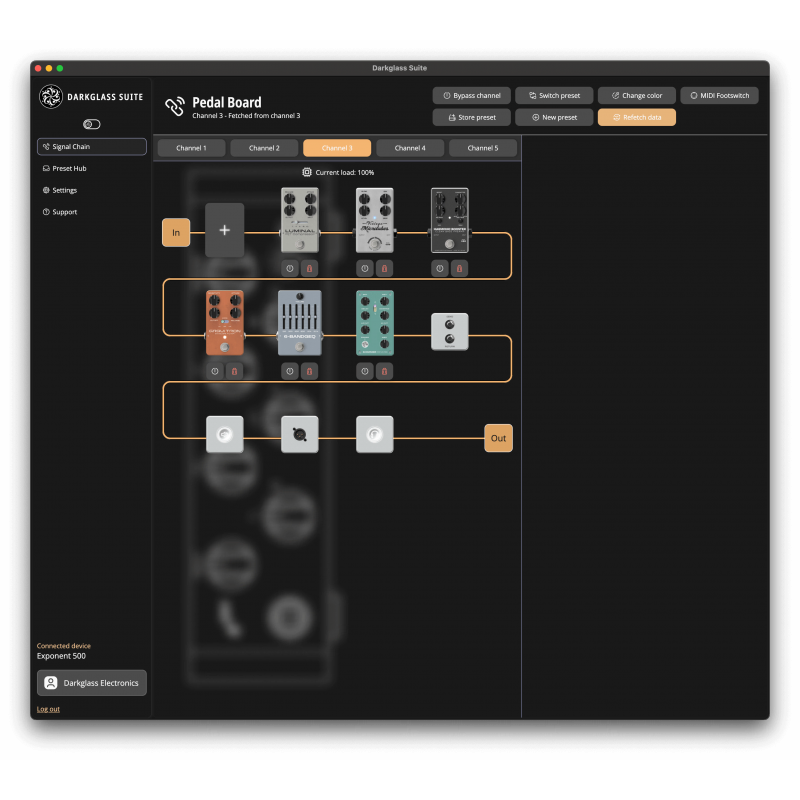Switch to the Channel 1 tab

tap(191, 148)
